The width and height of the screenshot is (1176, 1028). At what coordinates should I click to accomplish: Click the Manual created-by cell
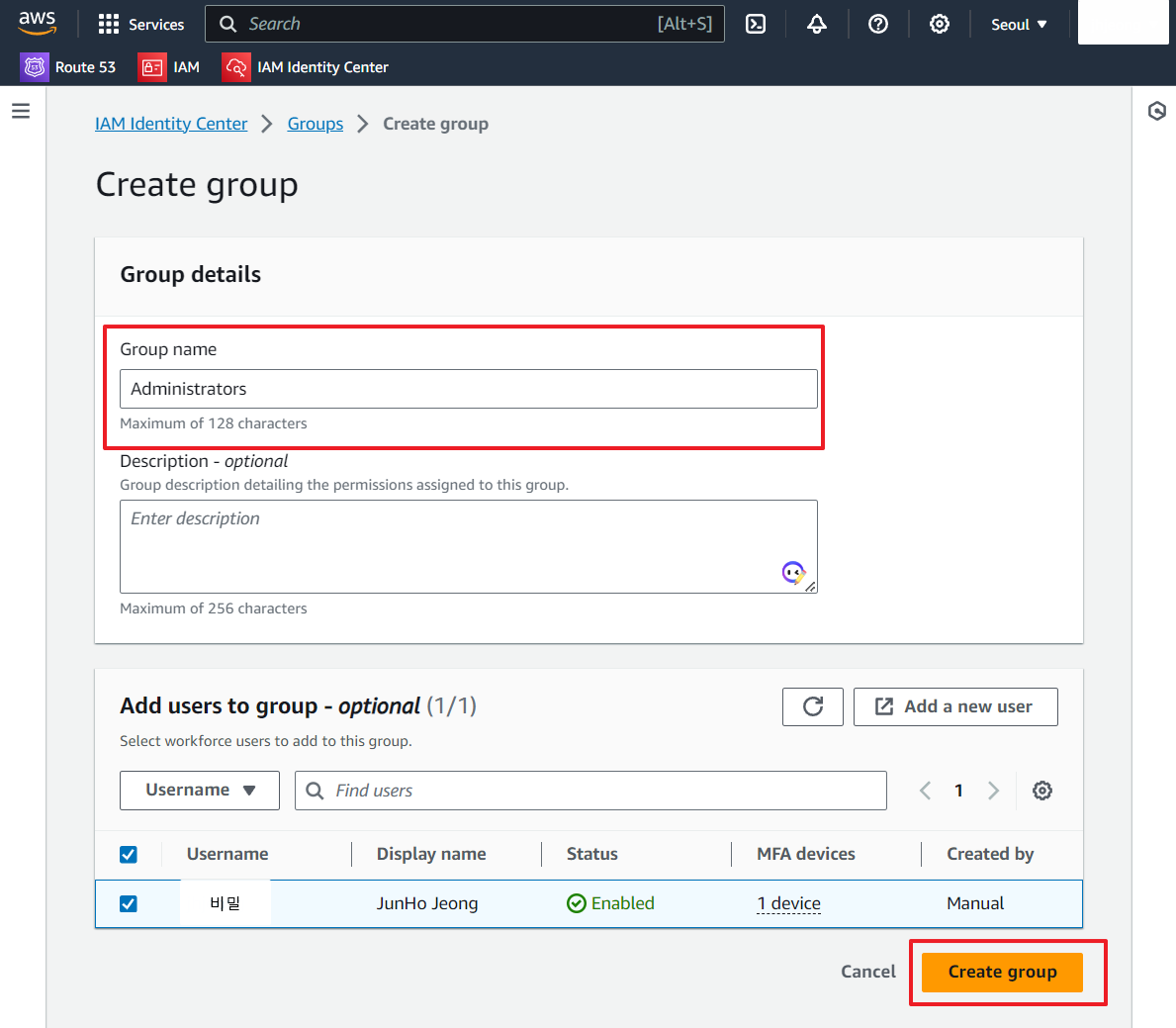coord(975,903)
